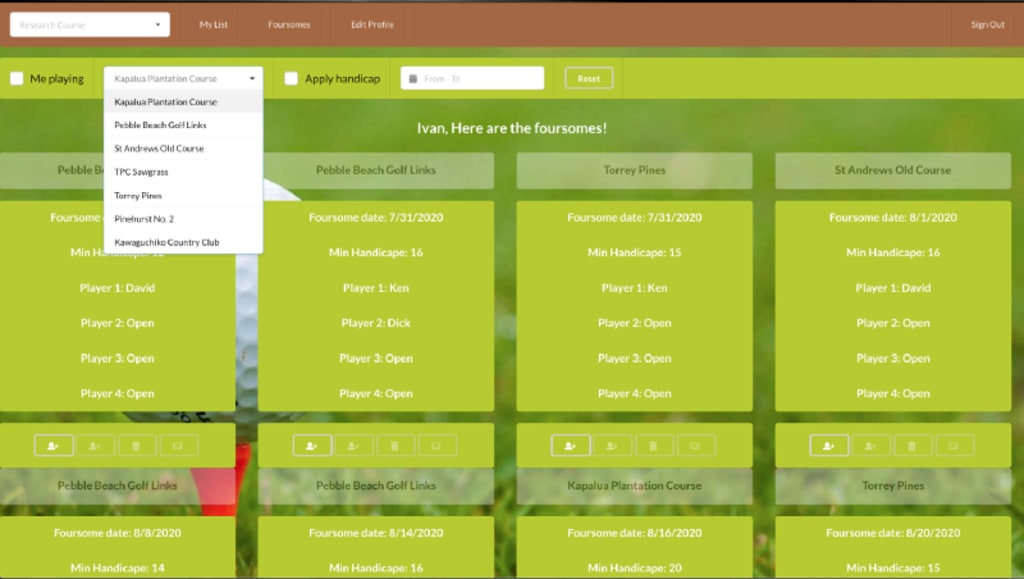This screenshot has height=579, width=1024.
Task: Select Kapalua Plantation Course from the list
Action: 184,102
